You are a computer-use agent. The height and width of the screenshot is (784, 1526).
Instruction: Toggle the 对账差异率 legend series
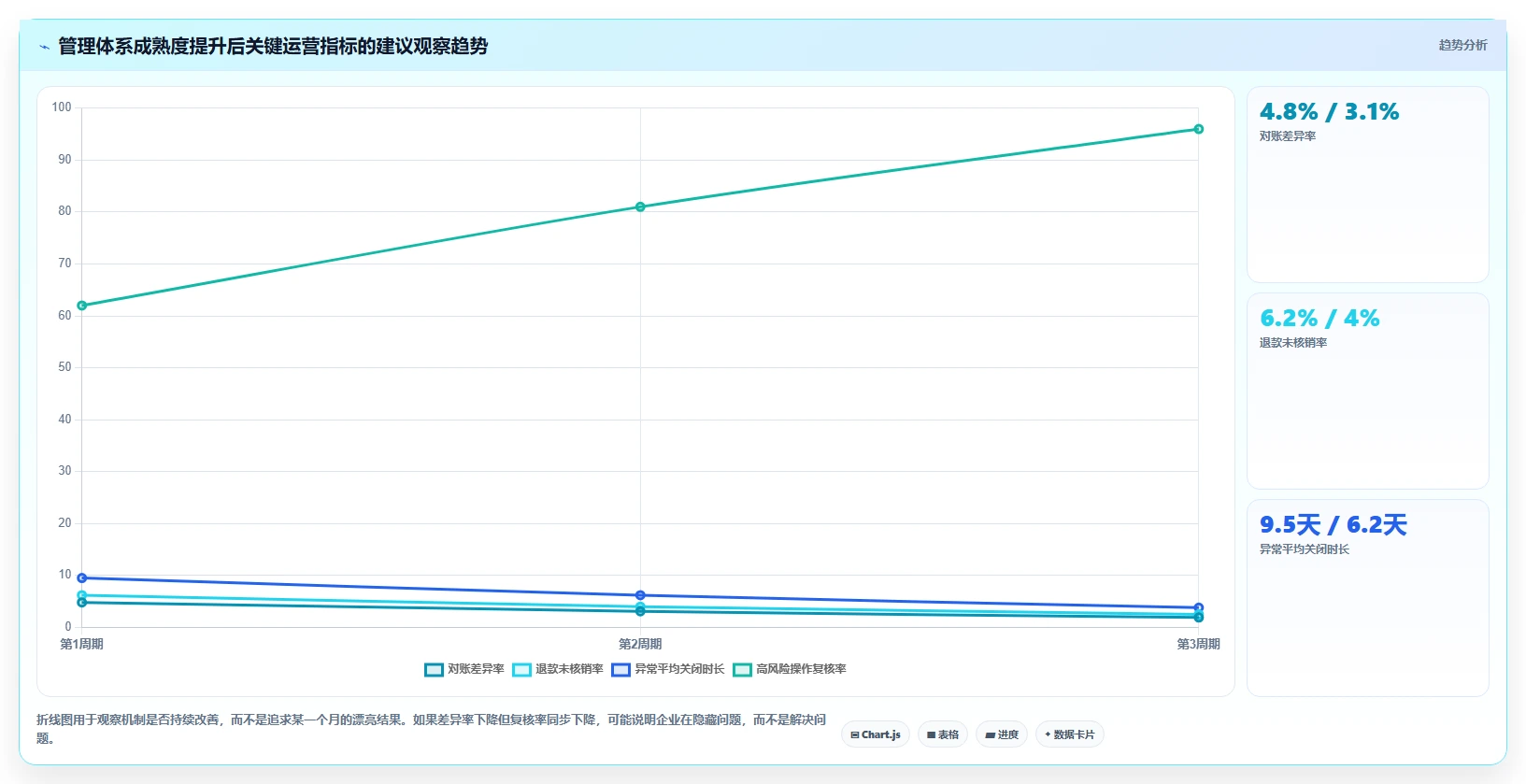[x=464, y=669]
